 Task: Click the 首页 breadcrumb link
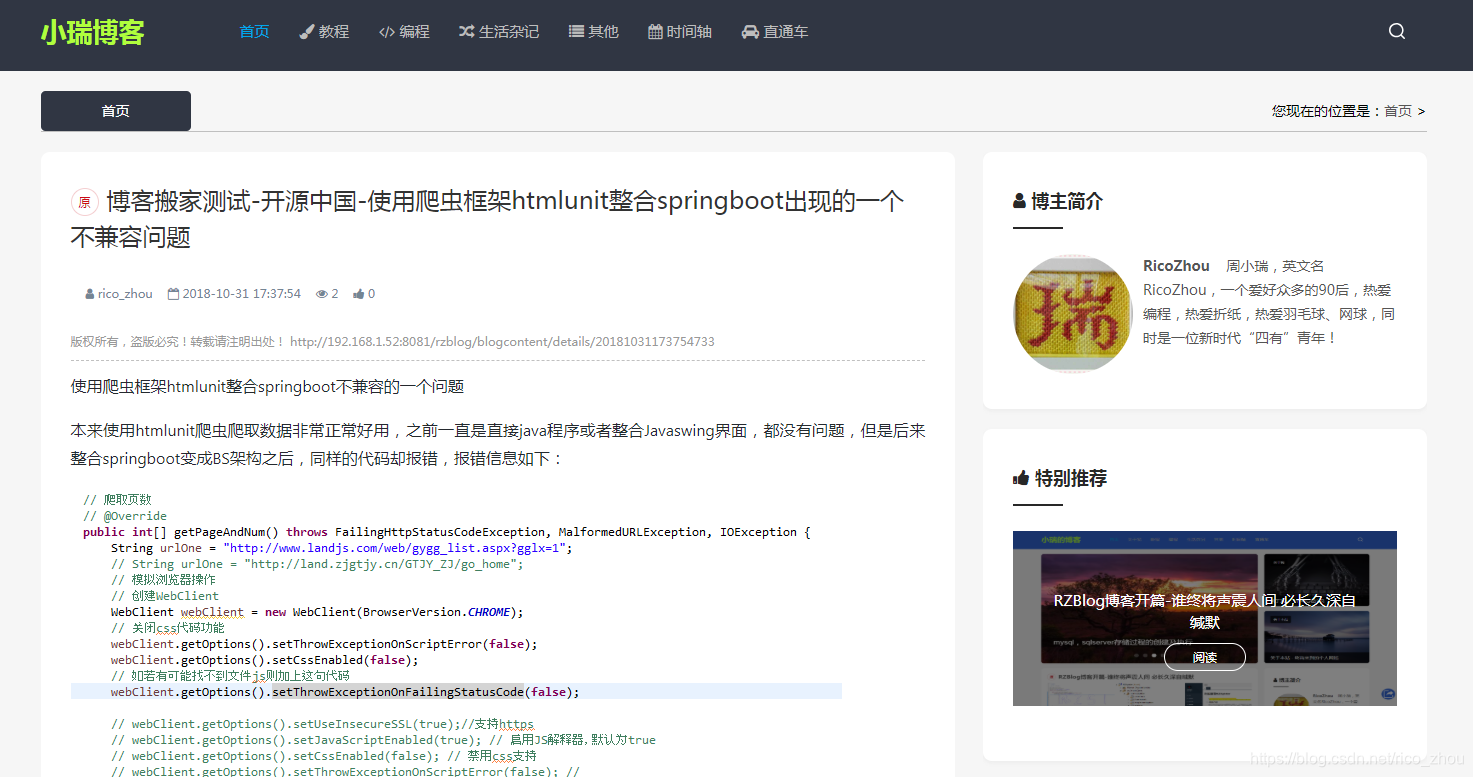click(x=1398, y=111)
